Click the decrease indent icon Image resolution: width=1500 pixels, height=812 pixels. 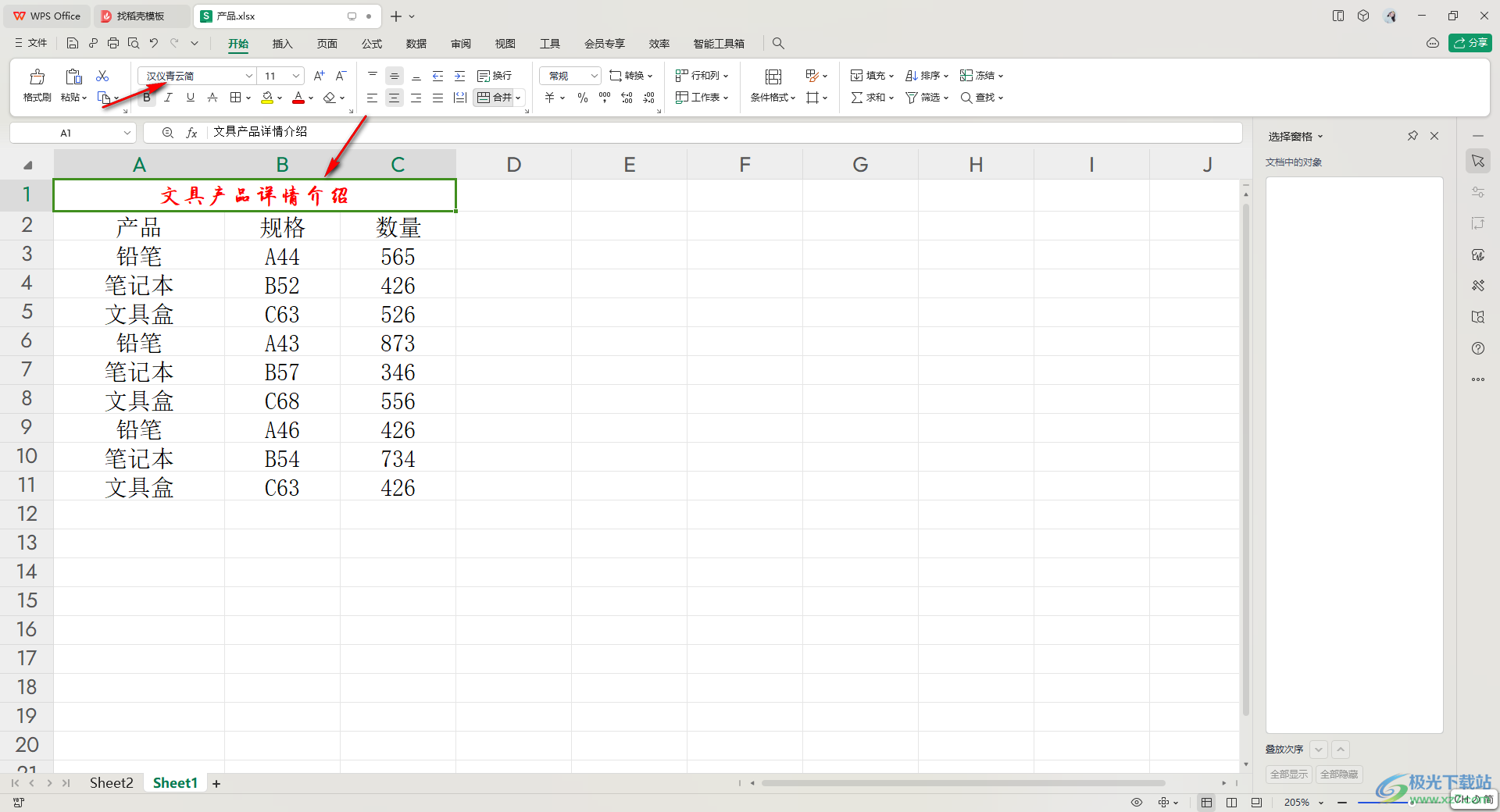point(438,76)
